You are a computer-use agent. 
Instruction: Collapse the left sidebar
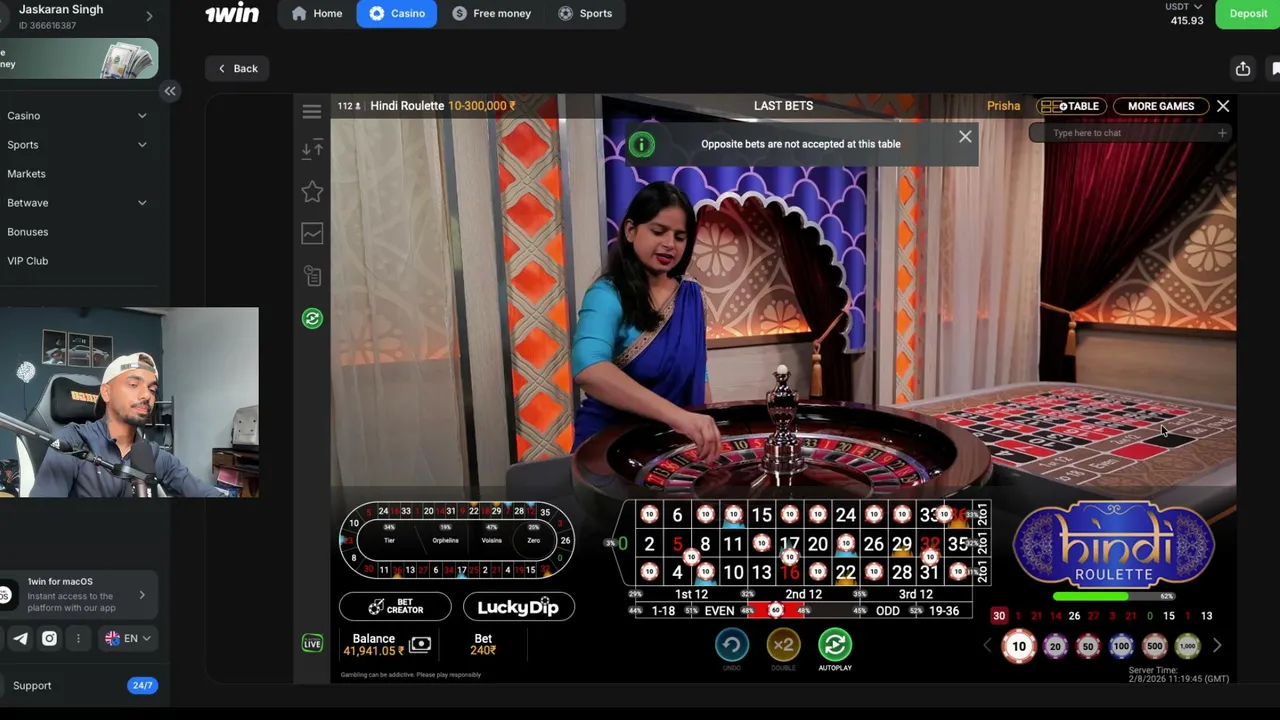tap(170, 91)
